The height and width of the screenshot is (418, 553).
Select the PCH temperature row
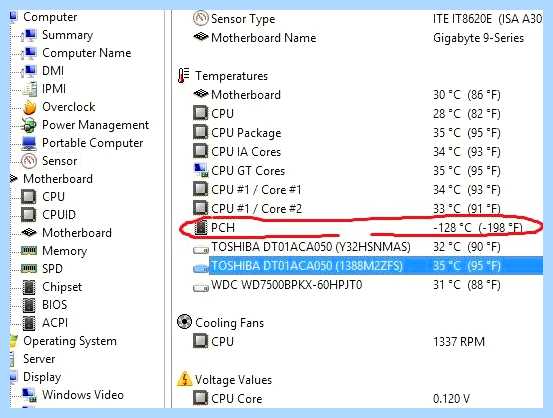359,228
